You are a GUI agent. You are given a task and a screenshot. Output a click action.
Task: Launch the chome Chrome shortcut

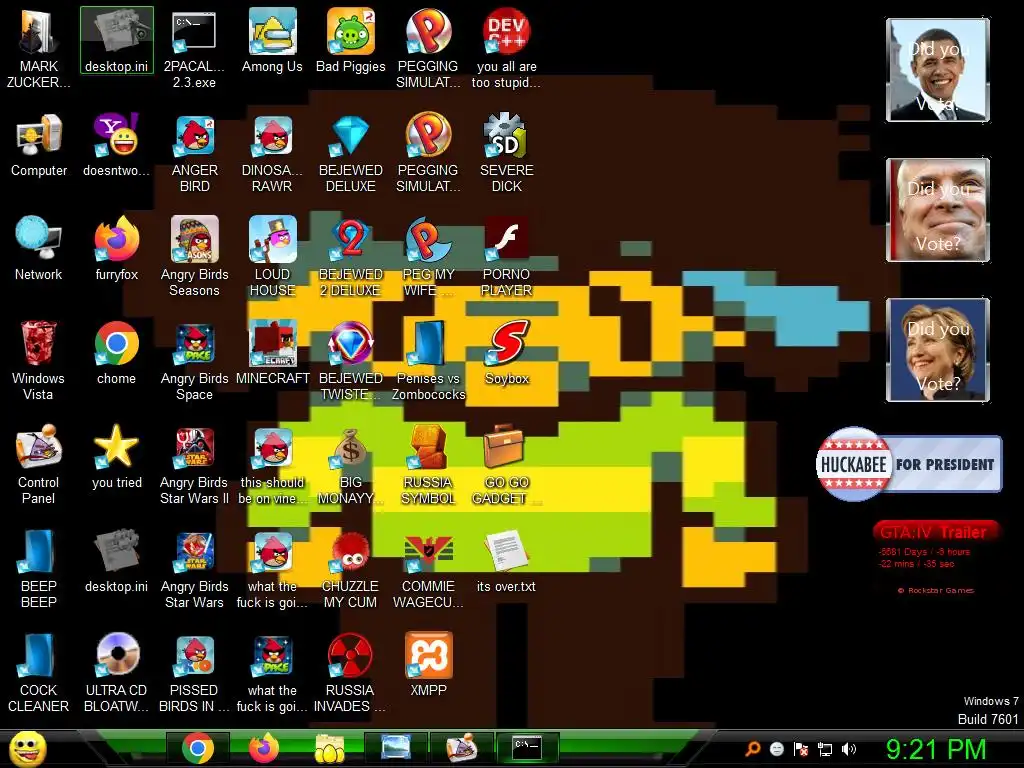116,353
